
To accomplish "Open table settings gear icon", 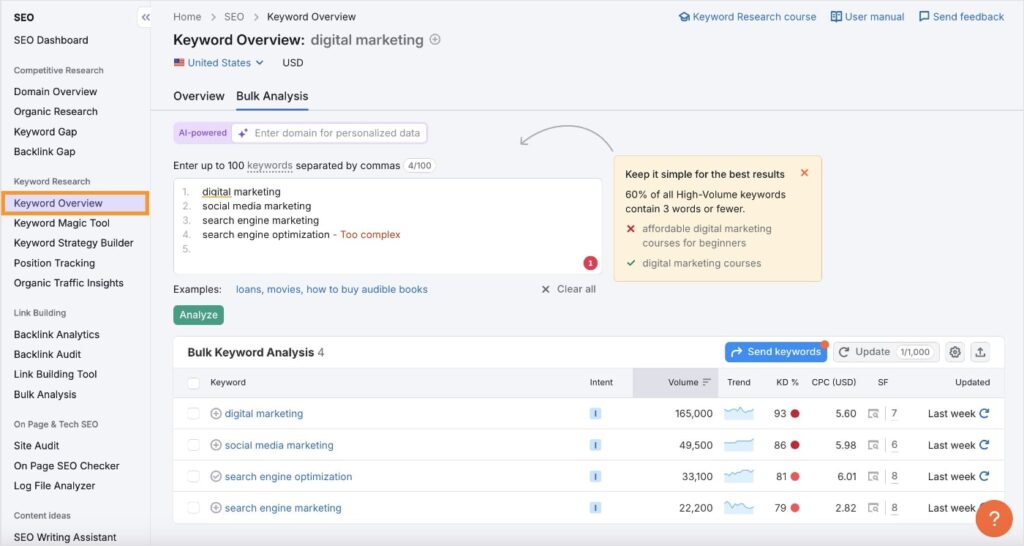I will [x=955, y=352].
